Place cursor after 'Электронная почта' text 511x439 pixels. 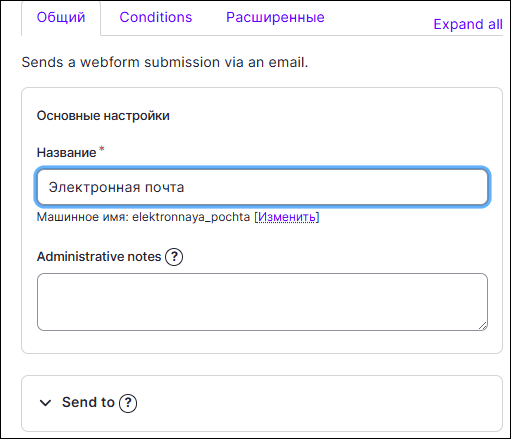(185, 187)
